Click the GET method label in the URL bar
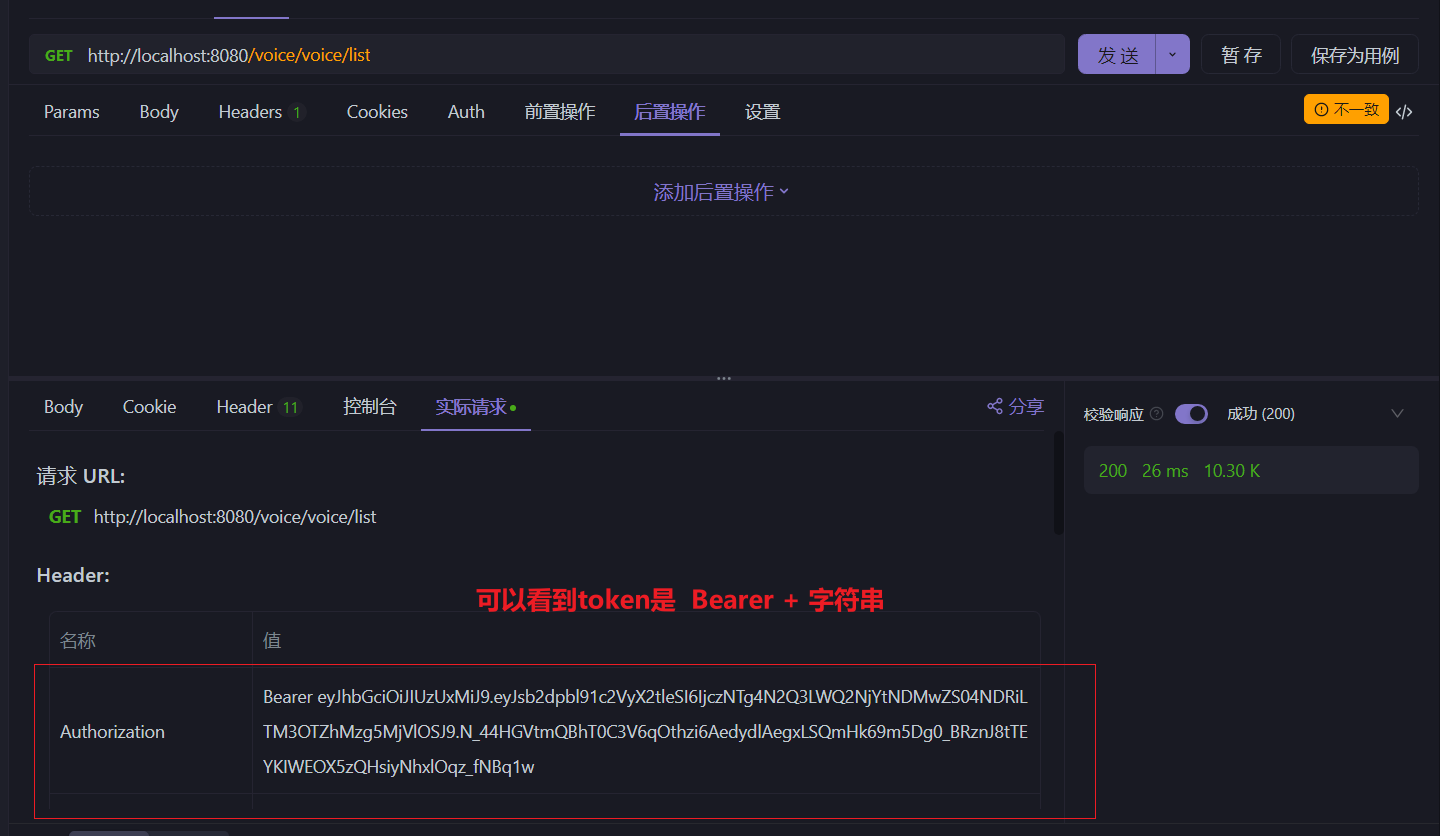This screenshot has width=1440, height=836. 58,55
